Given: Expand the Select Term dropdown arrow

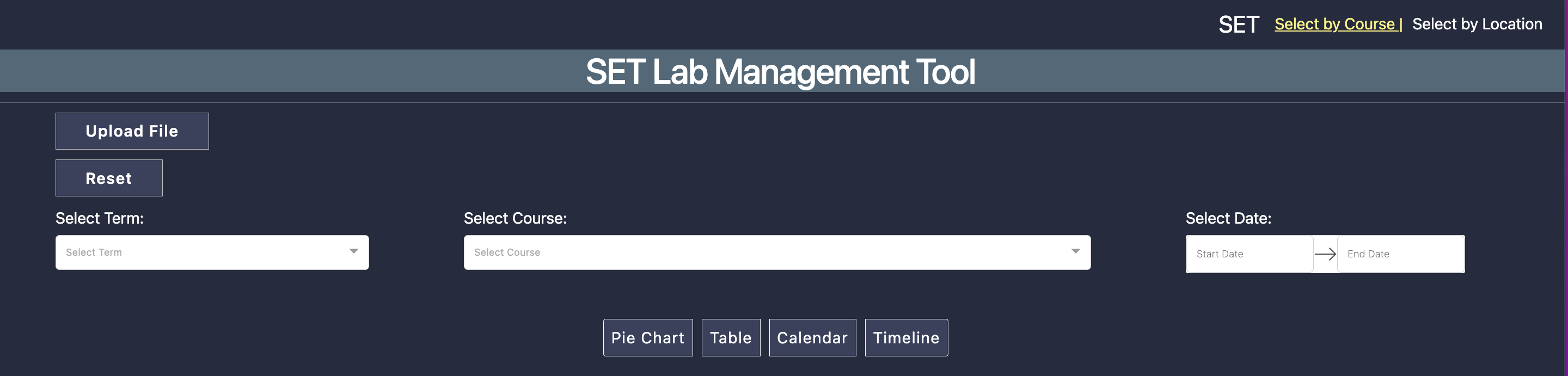Looking at the screenshot, I should [354, 251].
